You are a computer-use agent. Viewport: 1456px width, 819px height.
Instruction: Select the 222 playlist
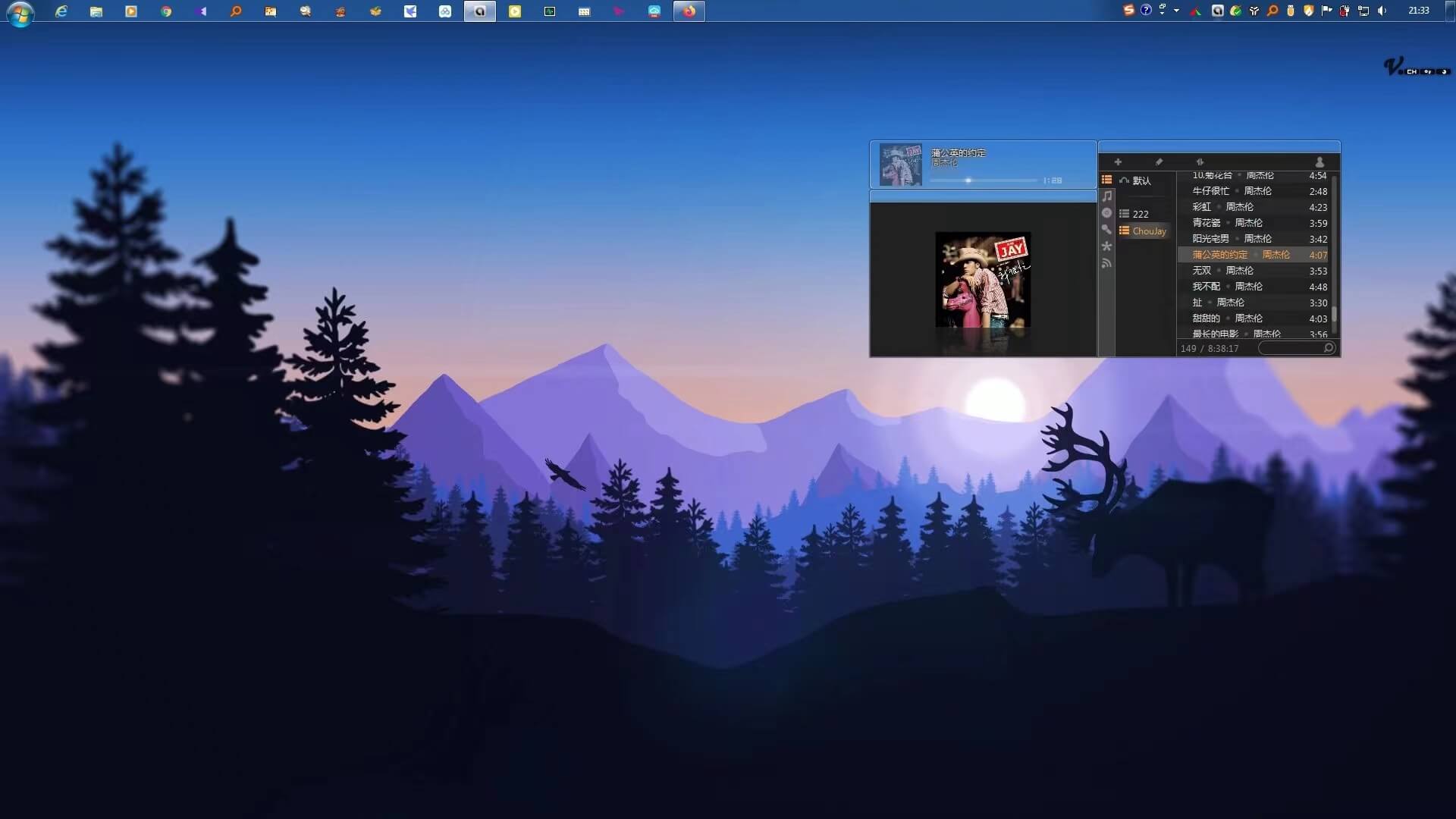(x=1144, y=214)
